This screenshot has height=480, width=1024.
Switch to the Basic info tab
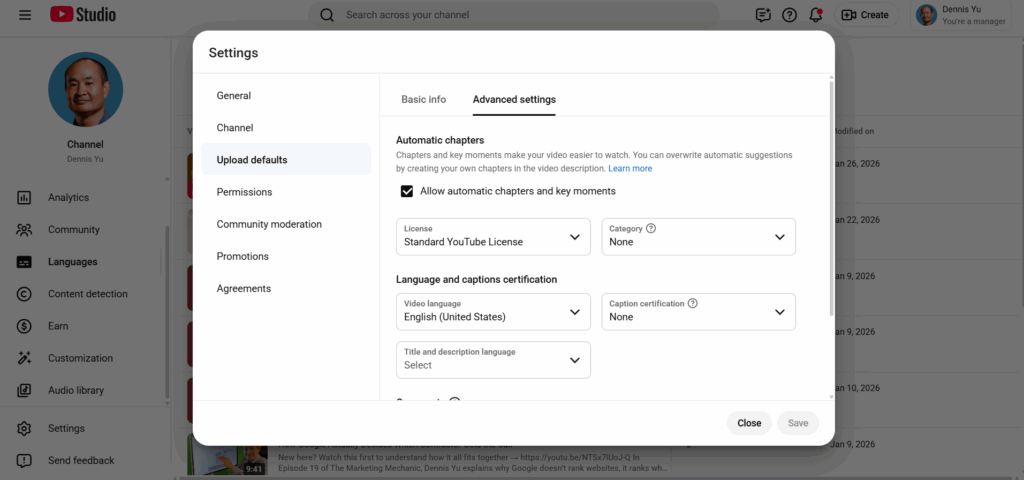point(423,100)
